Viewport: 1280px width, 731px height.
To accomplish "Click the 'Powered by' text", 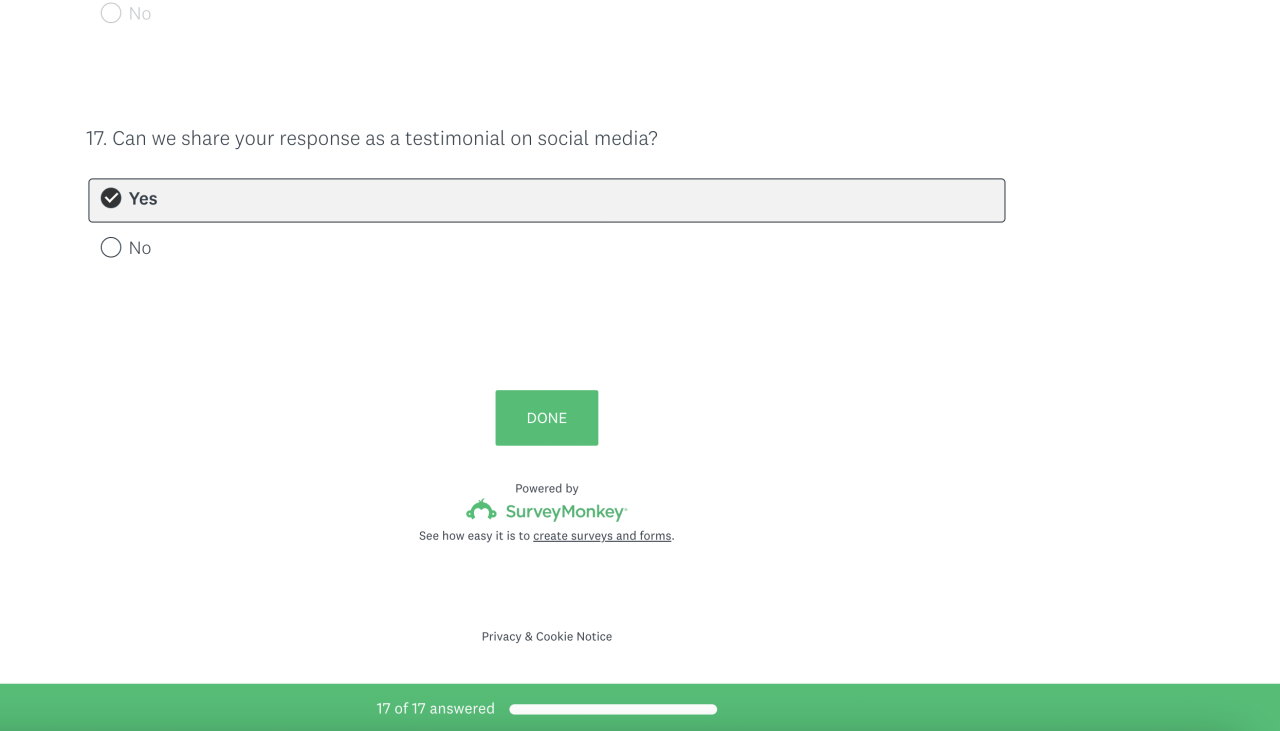I will 547,489.
